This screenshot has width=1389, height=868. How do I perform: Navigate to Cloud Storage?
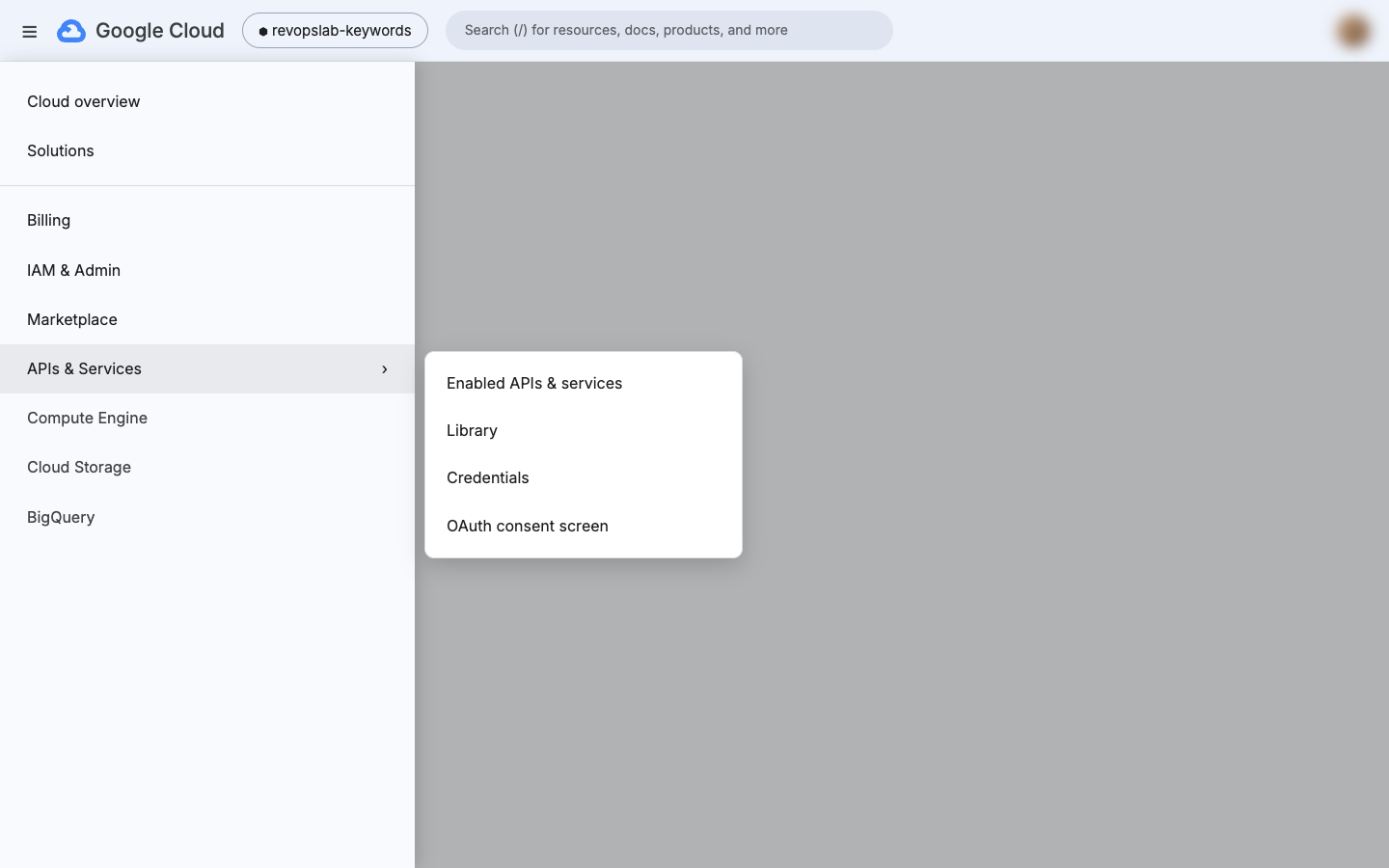207,467
